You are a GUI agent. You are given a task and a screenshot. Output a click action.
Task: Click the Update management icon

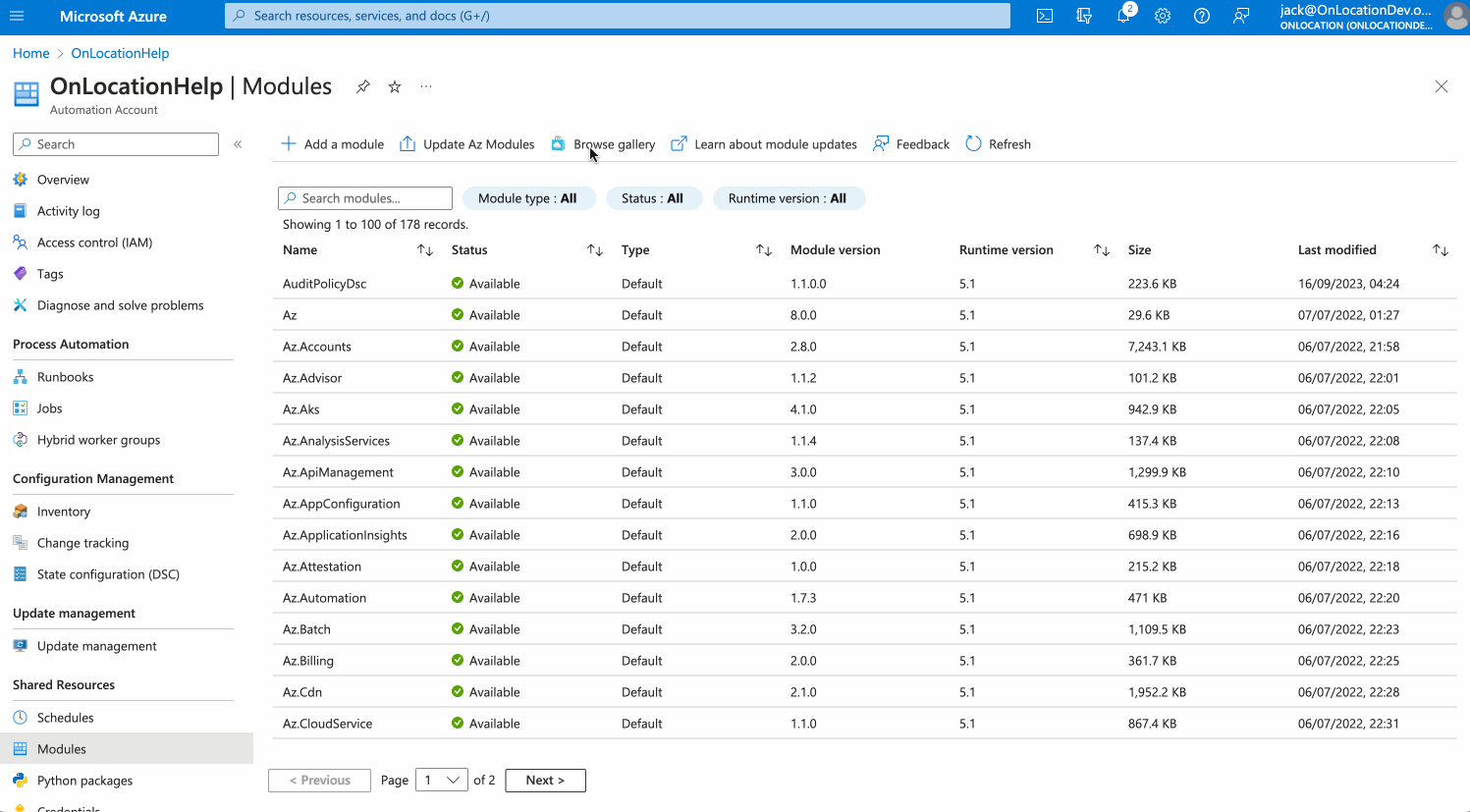coord(20,646)
